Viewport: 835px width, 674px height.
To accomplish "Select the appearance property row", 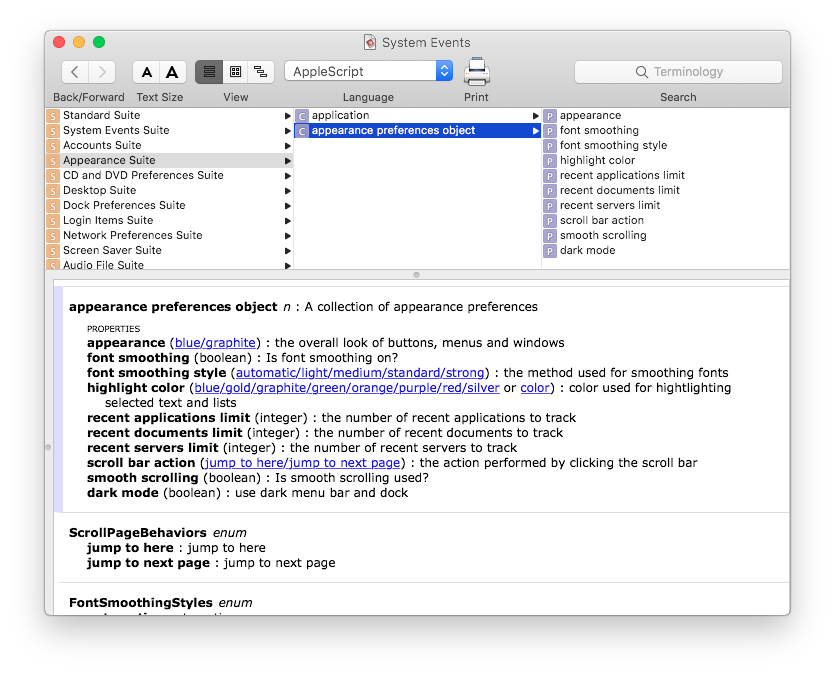I will point(666,116).
